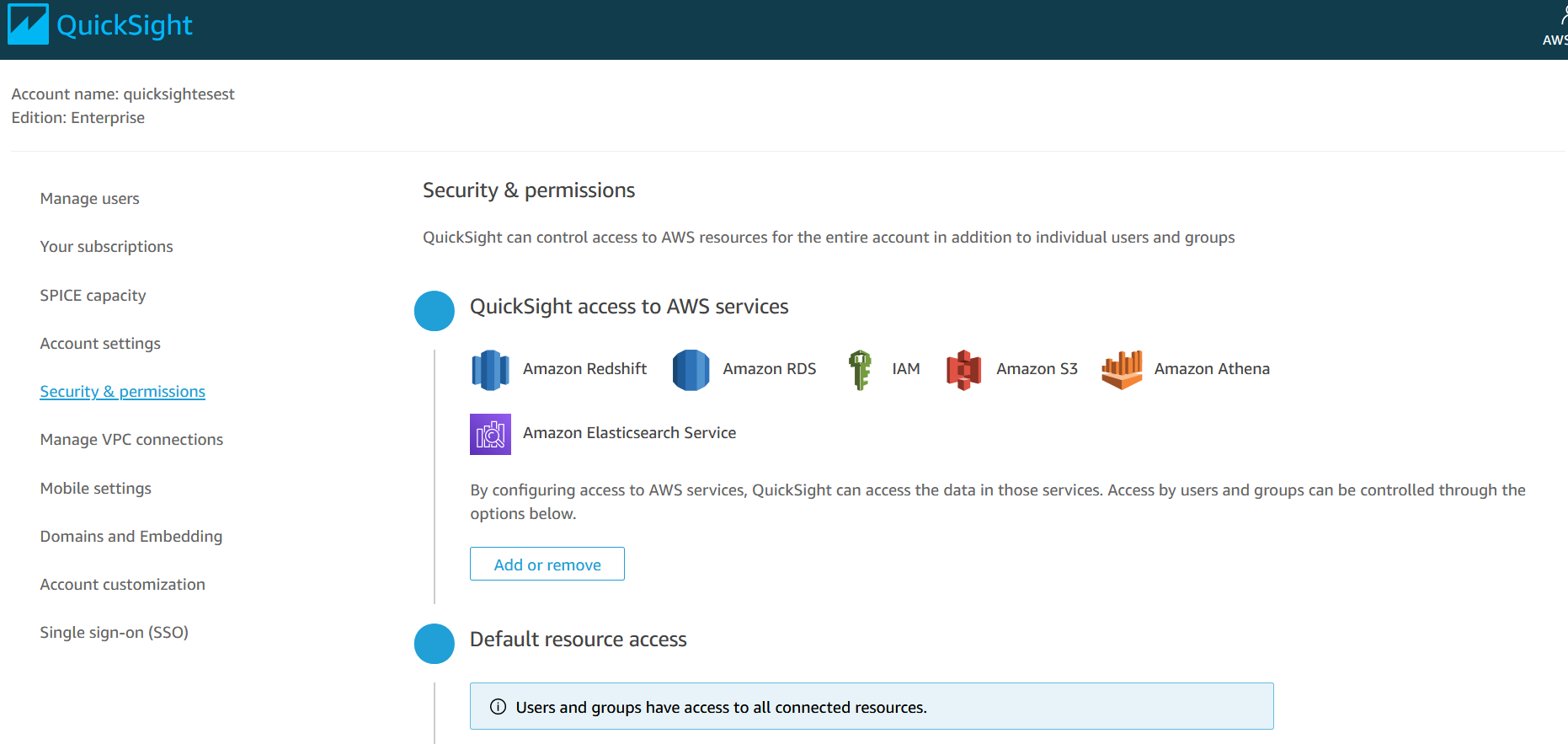The image size is (1568, 744).
Task: Click the Amazon Elasticsearch Service icon
Action: click(490, 434)
